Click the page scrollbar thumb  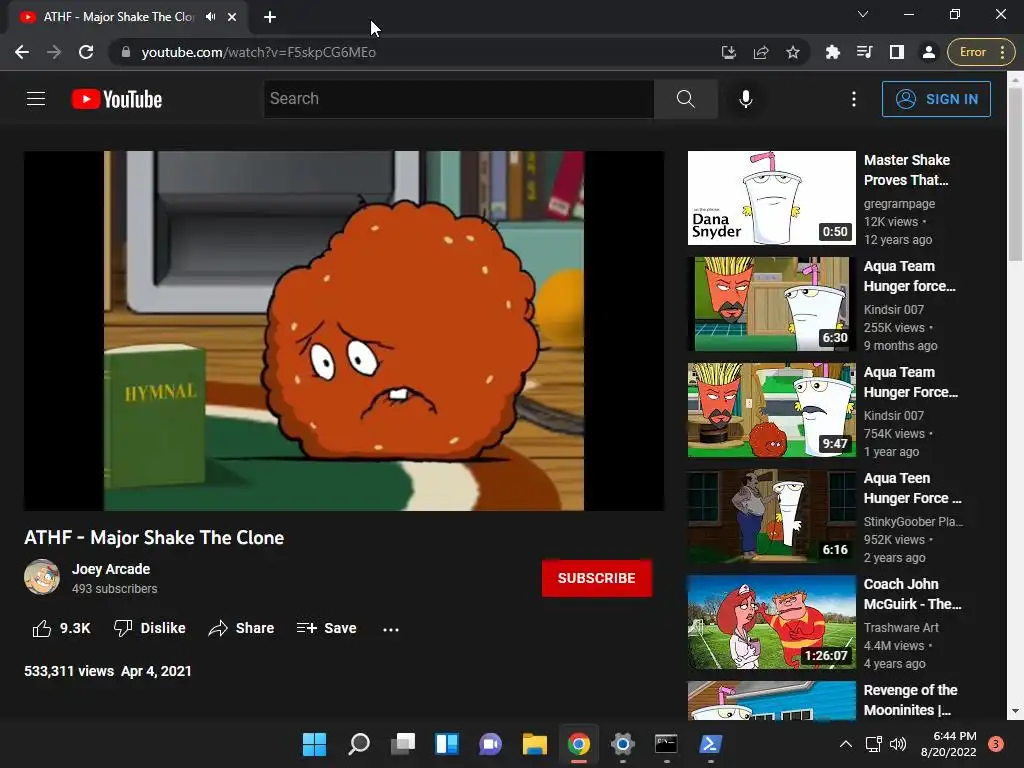tap(1015, 174)
